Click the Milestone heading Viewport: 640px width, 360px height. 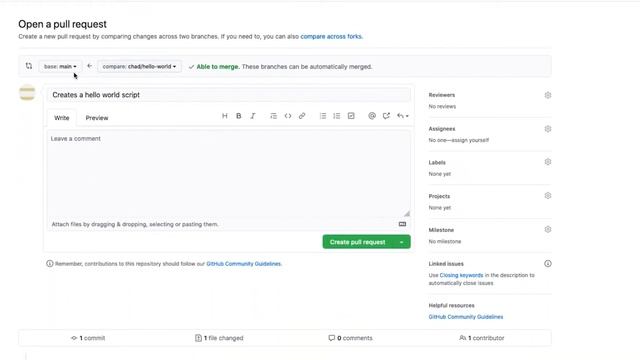pos(441,230)
